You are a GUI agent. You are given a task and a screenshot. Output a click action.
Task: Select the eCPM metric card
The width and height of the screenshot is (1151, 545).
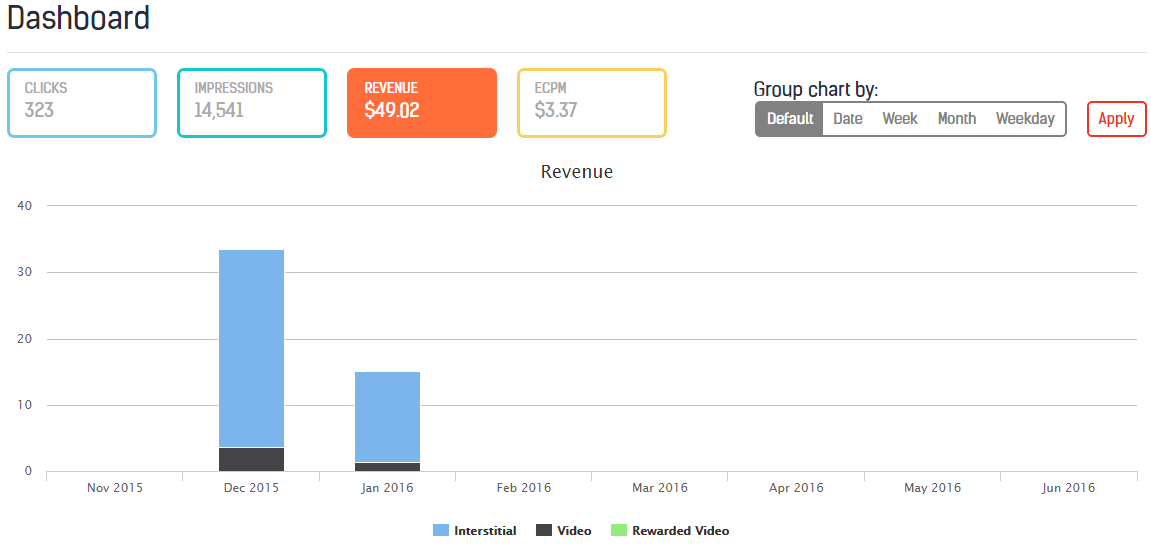(592, 103)
